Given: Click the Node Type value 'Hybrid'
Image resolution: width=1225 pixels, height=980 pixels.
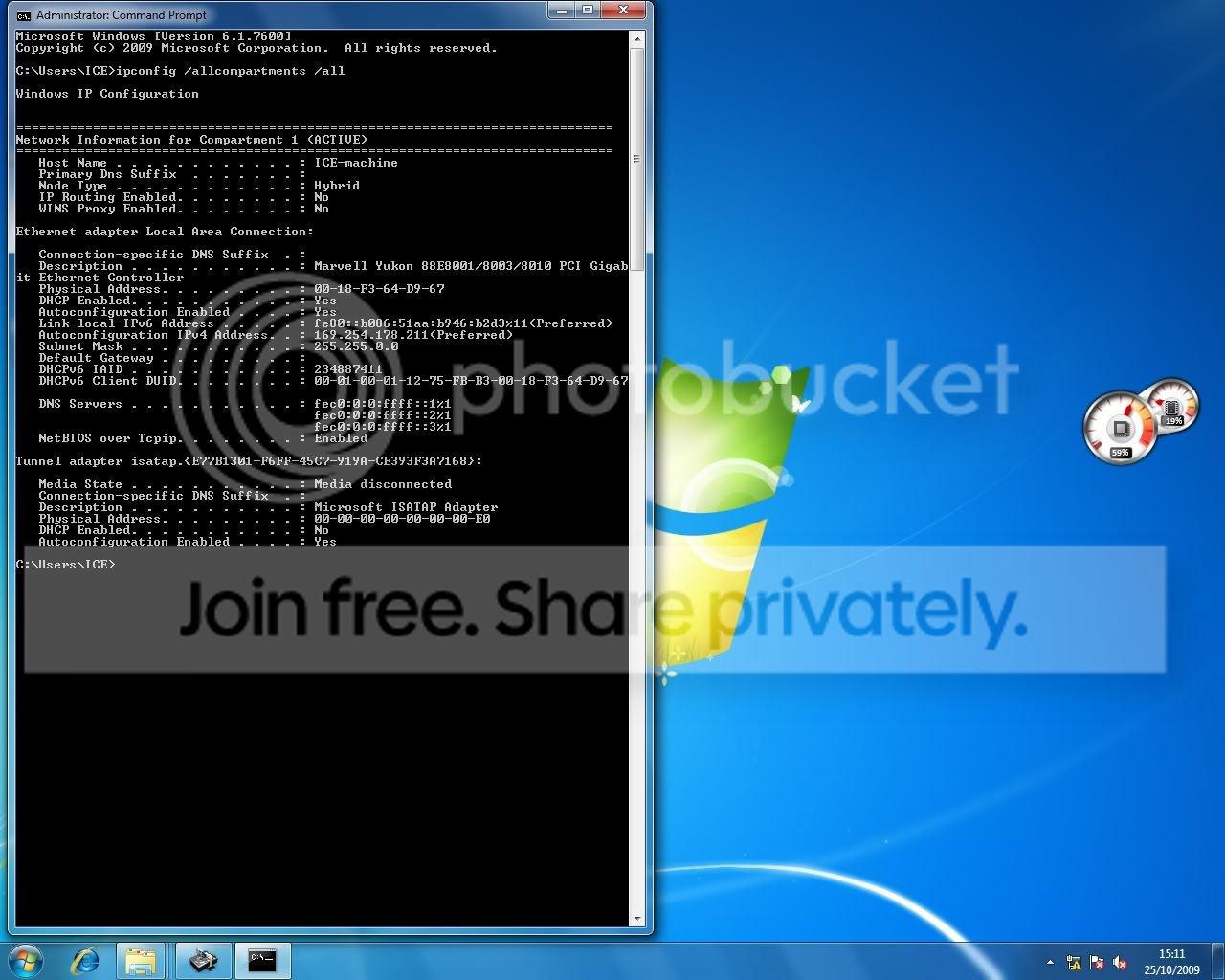Looking at the screenshot, I should click(337, 186).
